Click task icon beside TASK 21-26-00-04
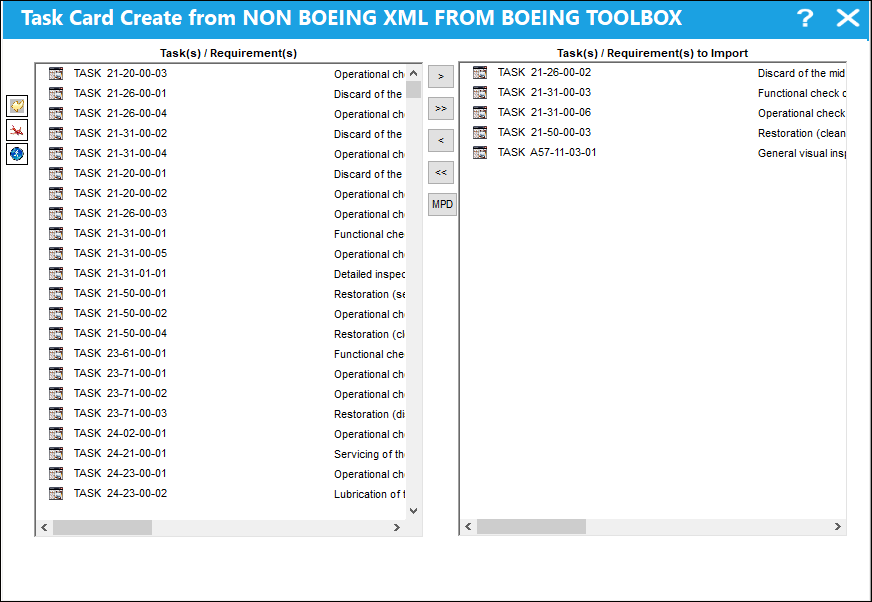The width and height of the screenshot is (872, 602). tap(56, 114)
